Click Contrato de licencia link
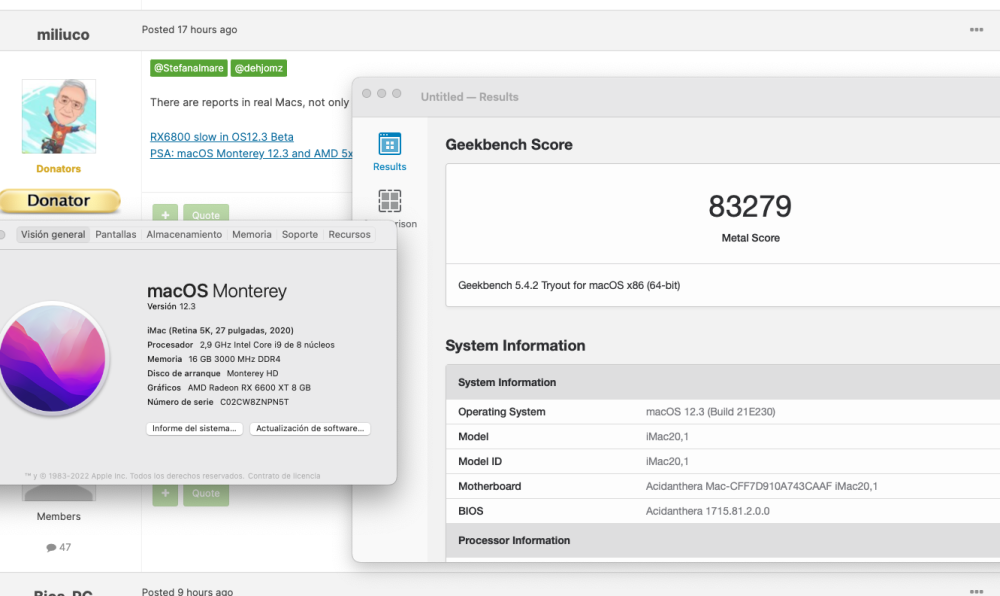 (284, 476)
